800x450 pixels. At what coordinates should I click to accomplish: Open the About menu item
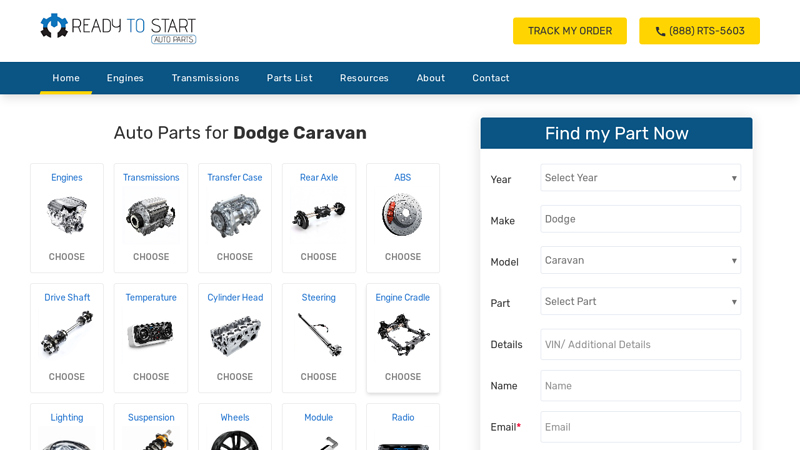click(x=431, y=78)
